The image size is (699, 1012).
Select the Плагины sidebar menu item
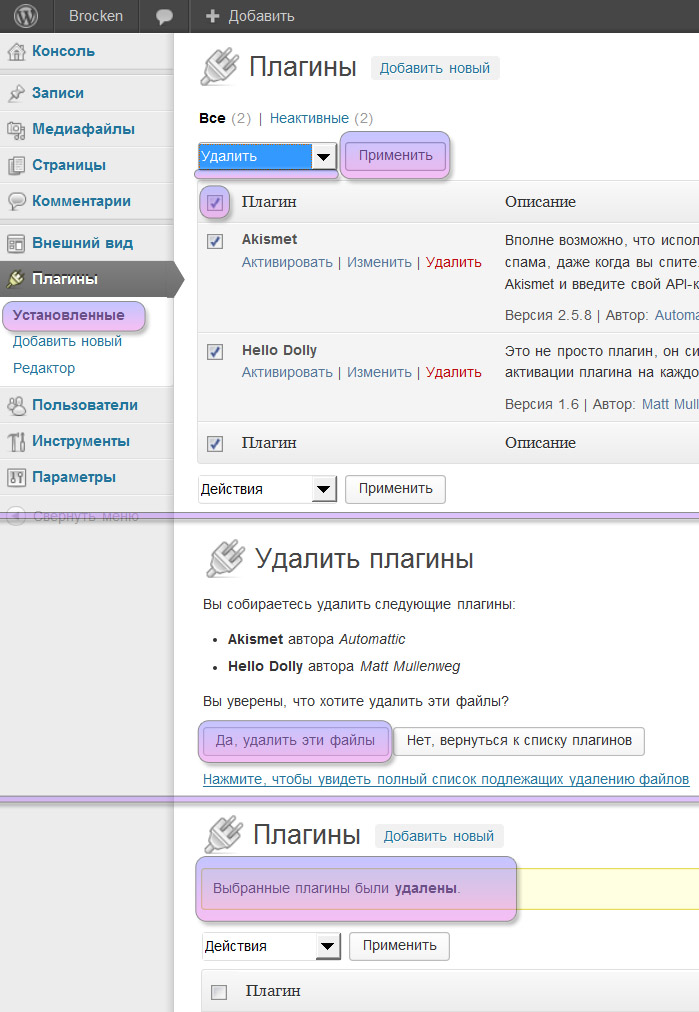65,279
